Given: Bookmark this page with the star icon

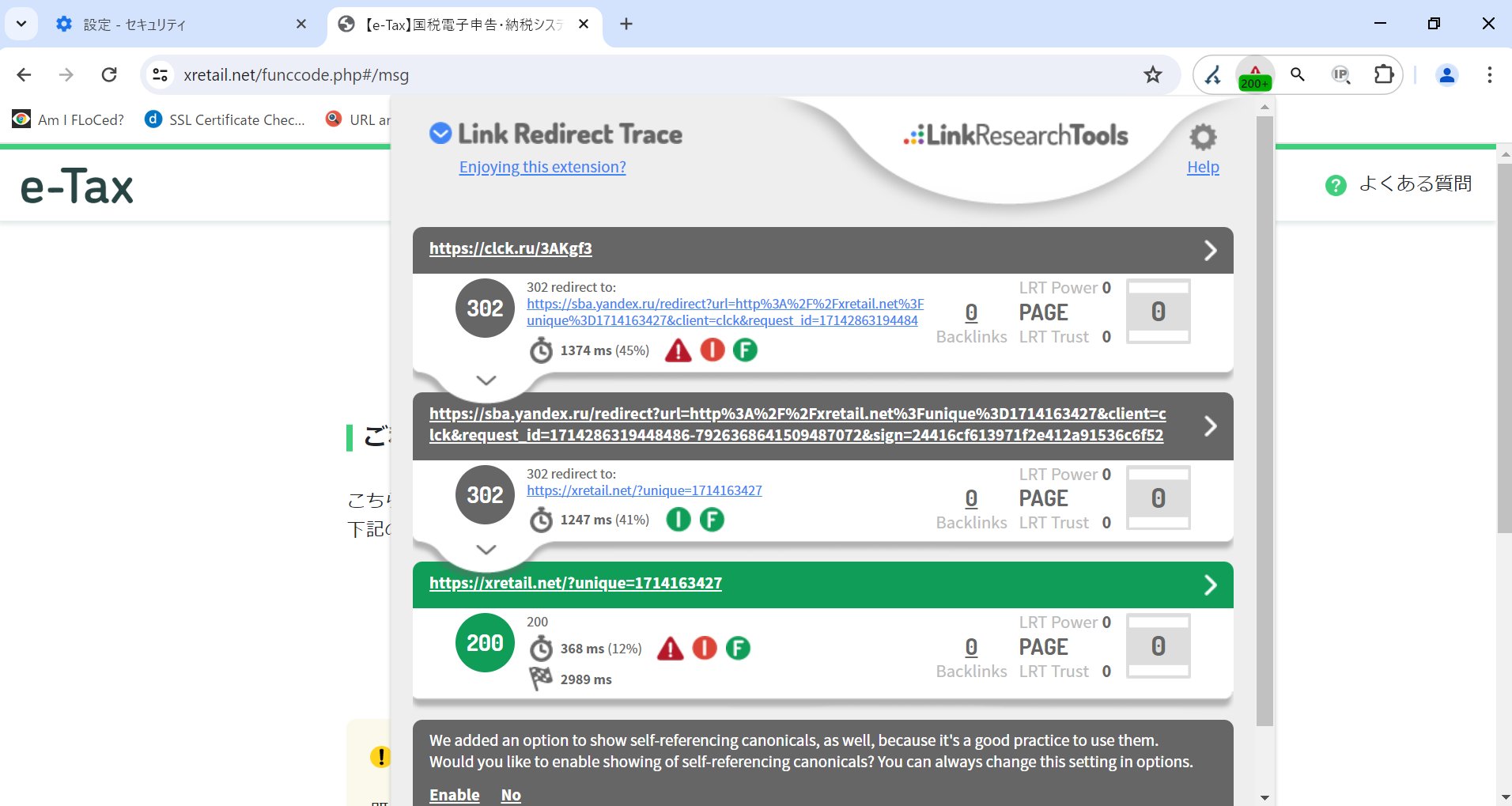Looking at the screenshot, I should point(1153,74).
